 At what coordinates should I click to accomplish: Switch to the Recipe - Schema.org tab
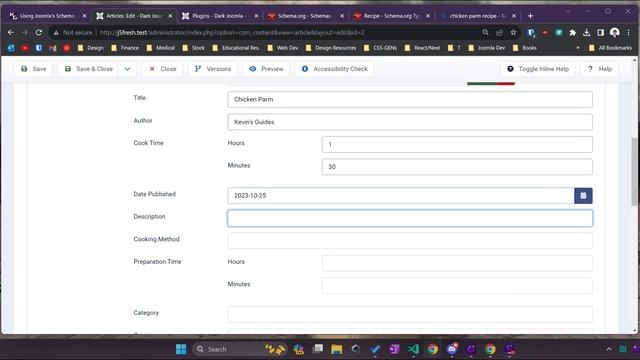click(391, 16)
